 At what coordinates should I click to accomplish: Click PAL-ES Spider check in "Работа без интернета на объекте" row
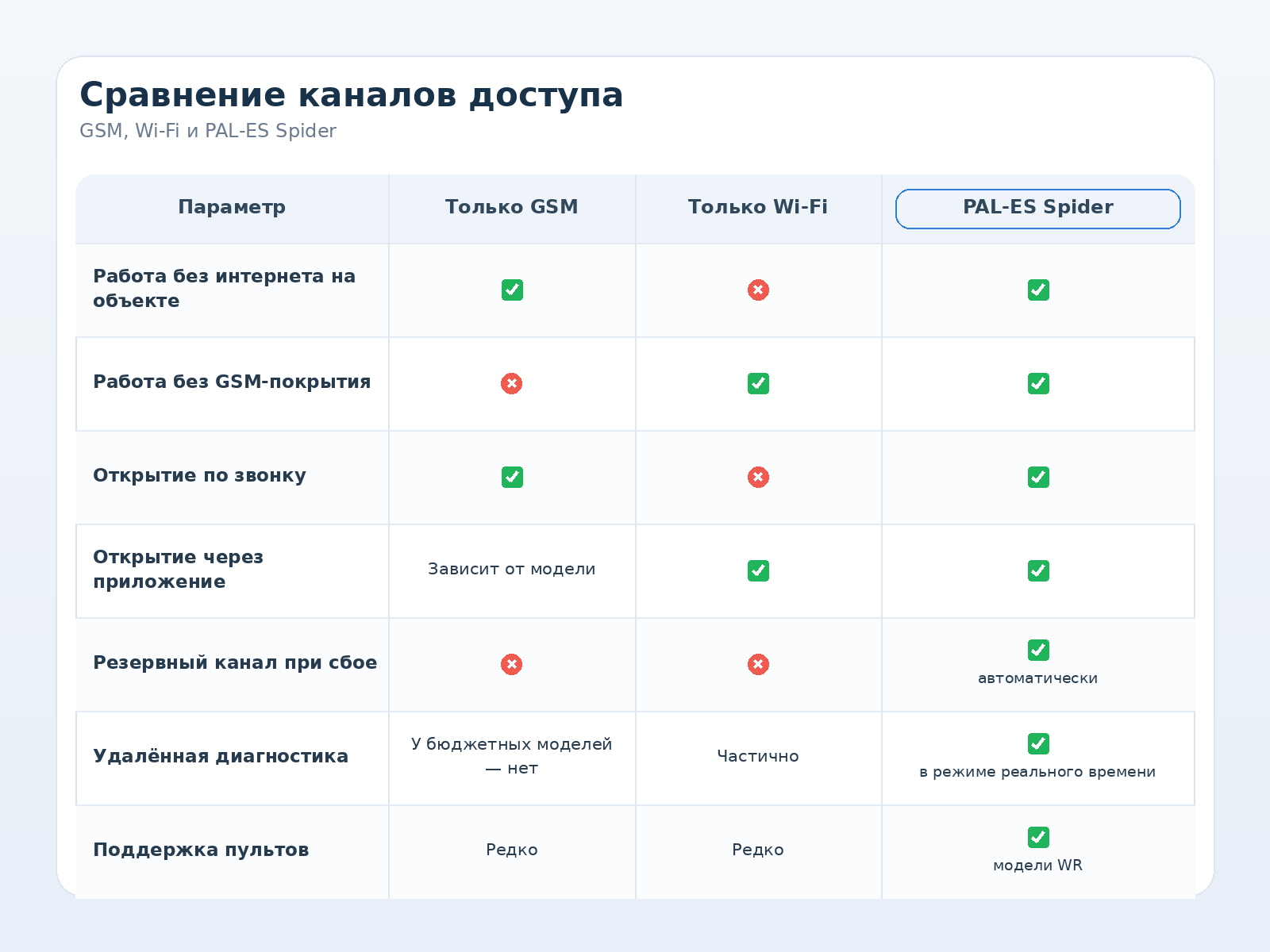tap(1038, 290)
